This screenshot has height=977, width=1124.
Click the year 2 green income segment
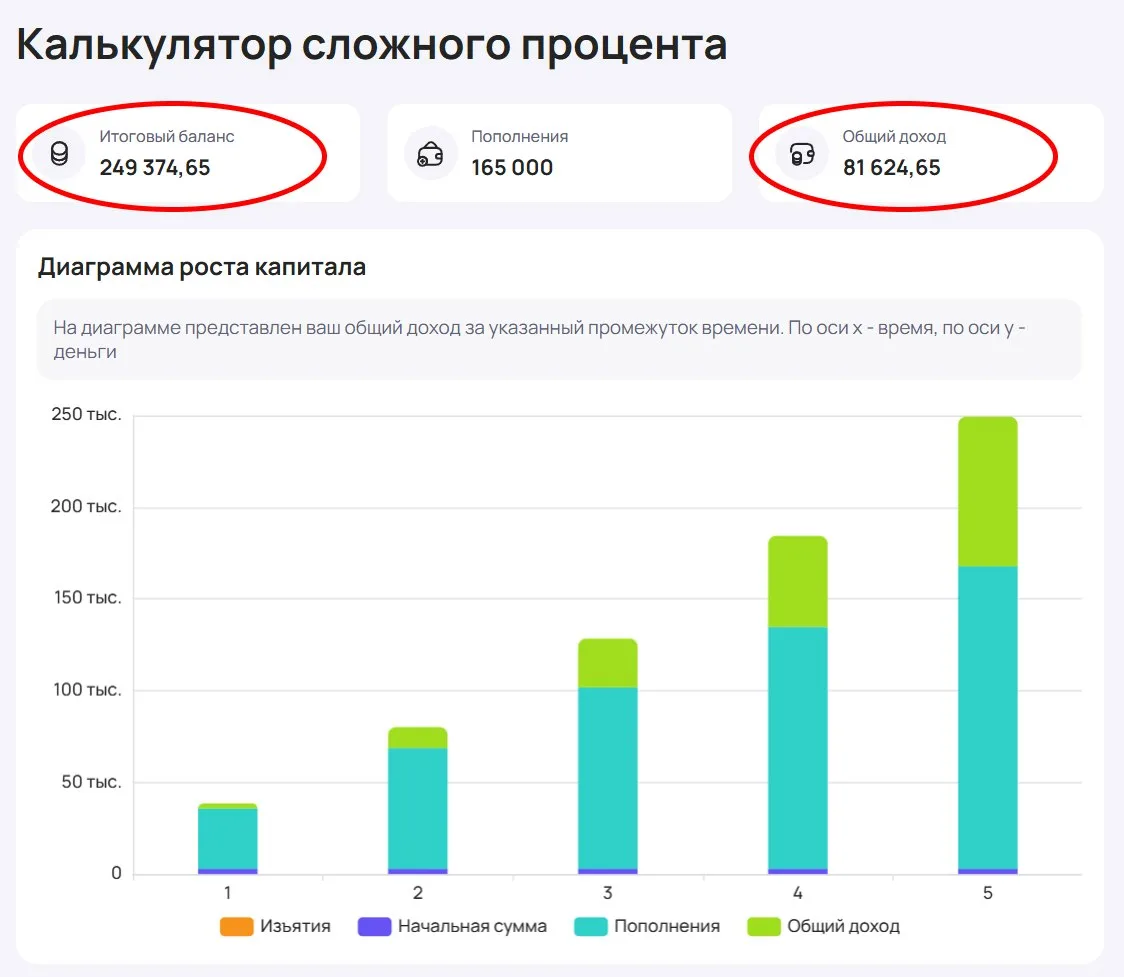click(x=418, y=738)
